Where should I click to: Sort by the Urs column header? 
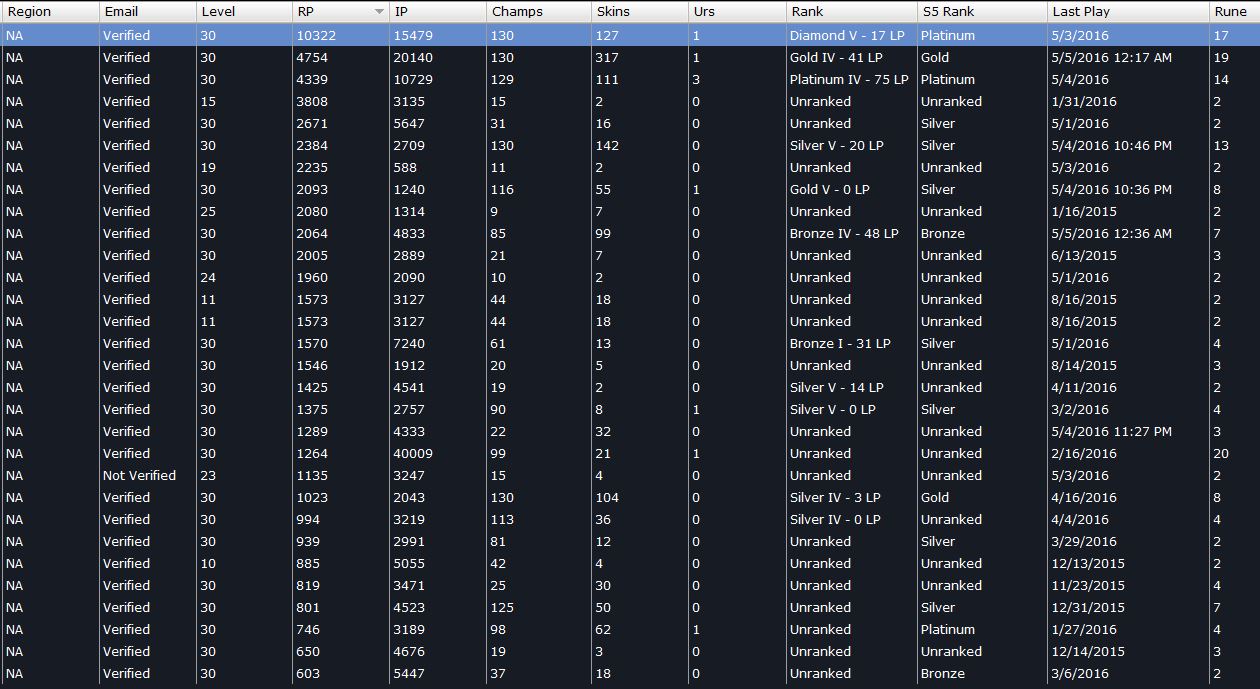click(x=737, y=12)
